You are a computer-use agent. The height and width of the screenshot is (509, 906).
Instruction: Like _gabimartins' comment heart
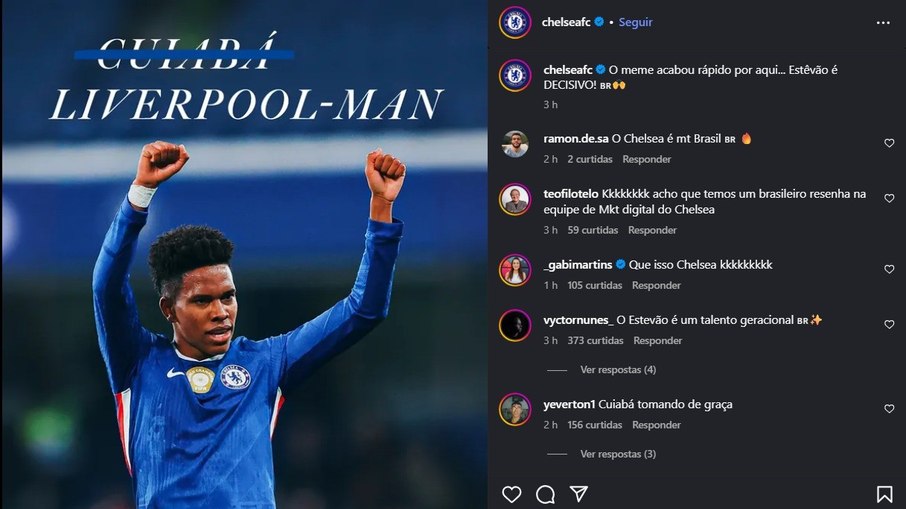(x=889, y=269)
